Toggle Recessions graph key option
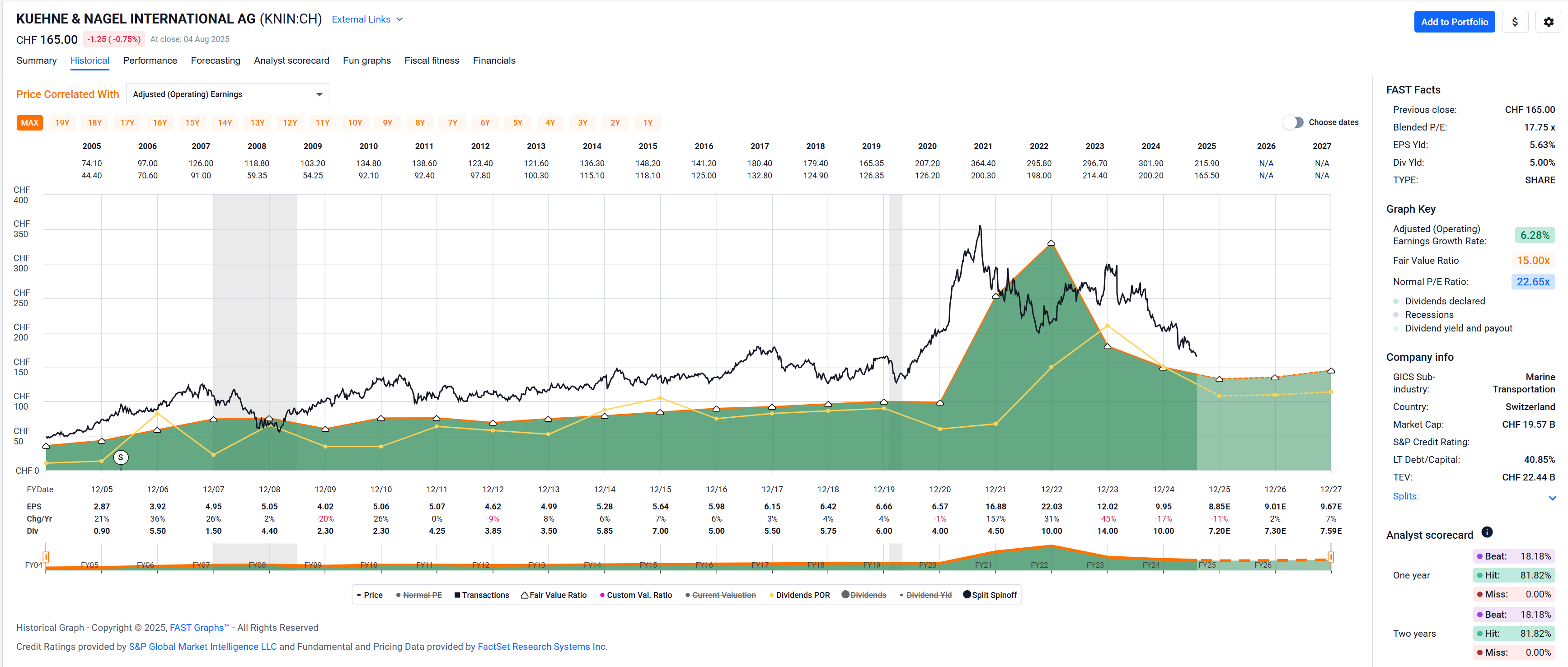 1422,315
